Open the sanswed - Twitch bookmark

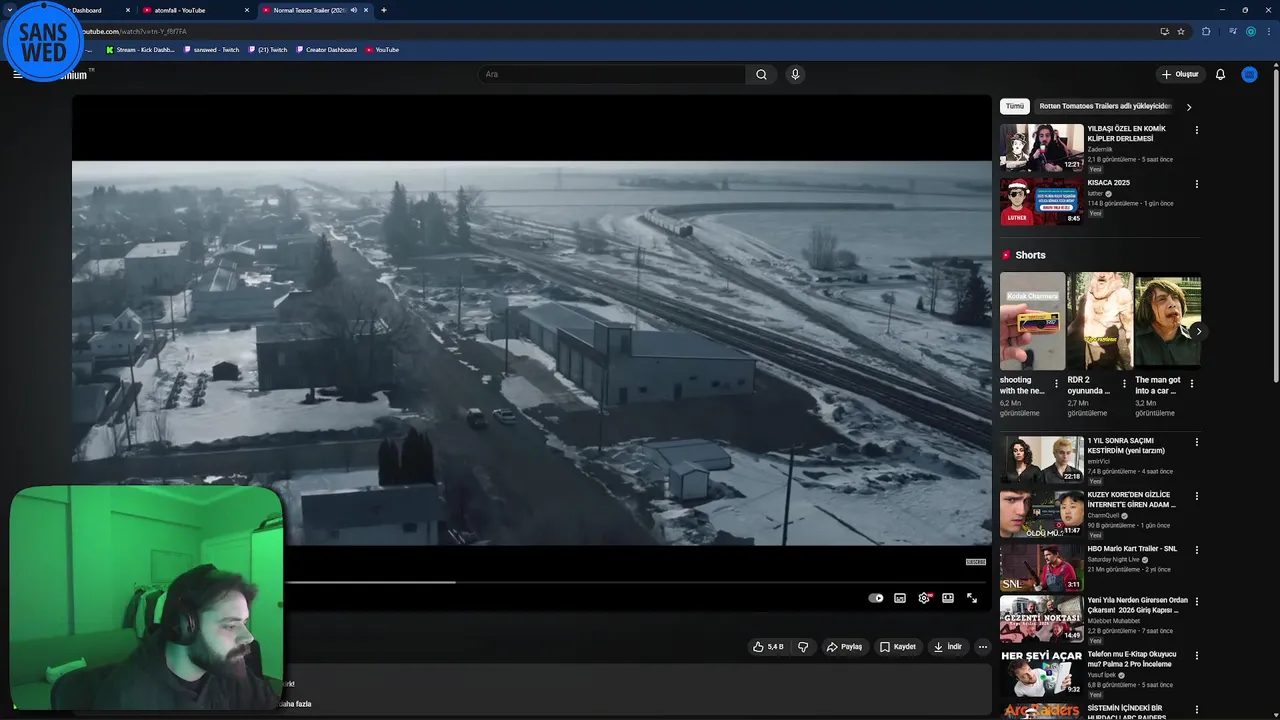[x=212, y=50]
